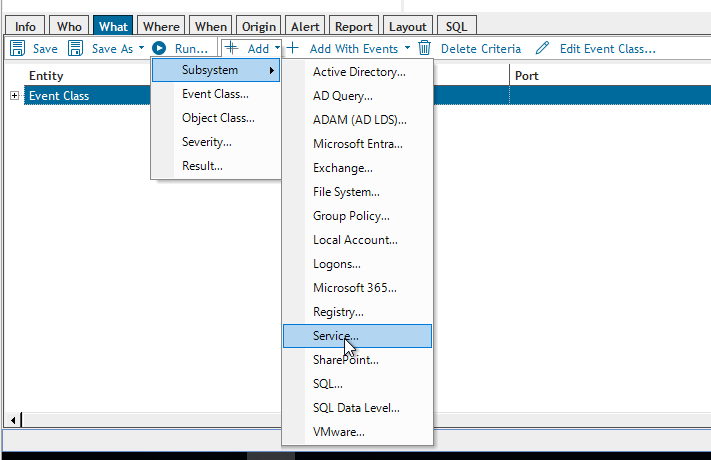711x460 pixels.
Task: Open the Add dropdown arrow
Action: tap(277, 48)
